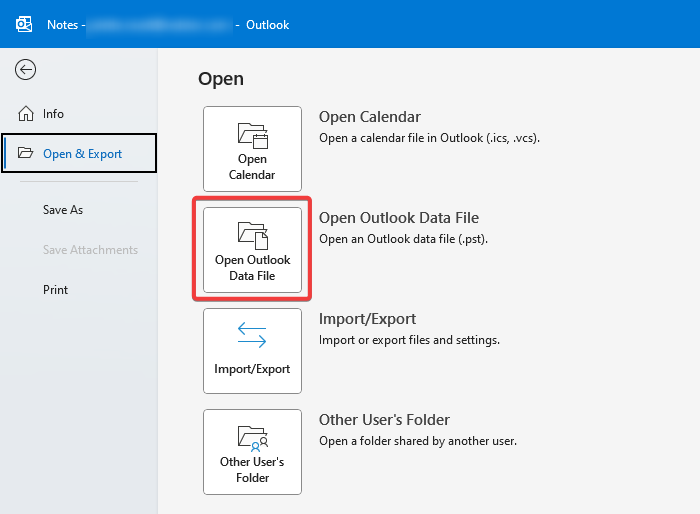This screenshot has height=514, width=700.
Task: Click the Outlook logo in title bar
Action: [24, 24]
